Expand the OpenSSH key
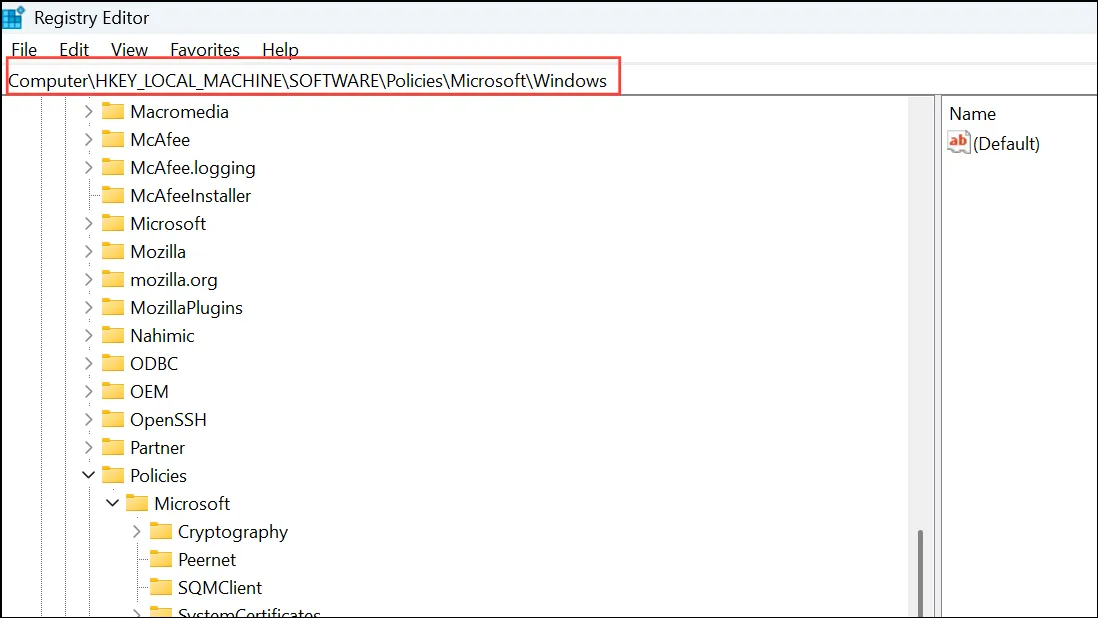Viewport: 1098px width, 618px height. point(88,419)
